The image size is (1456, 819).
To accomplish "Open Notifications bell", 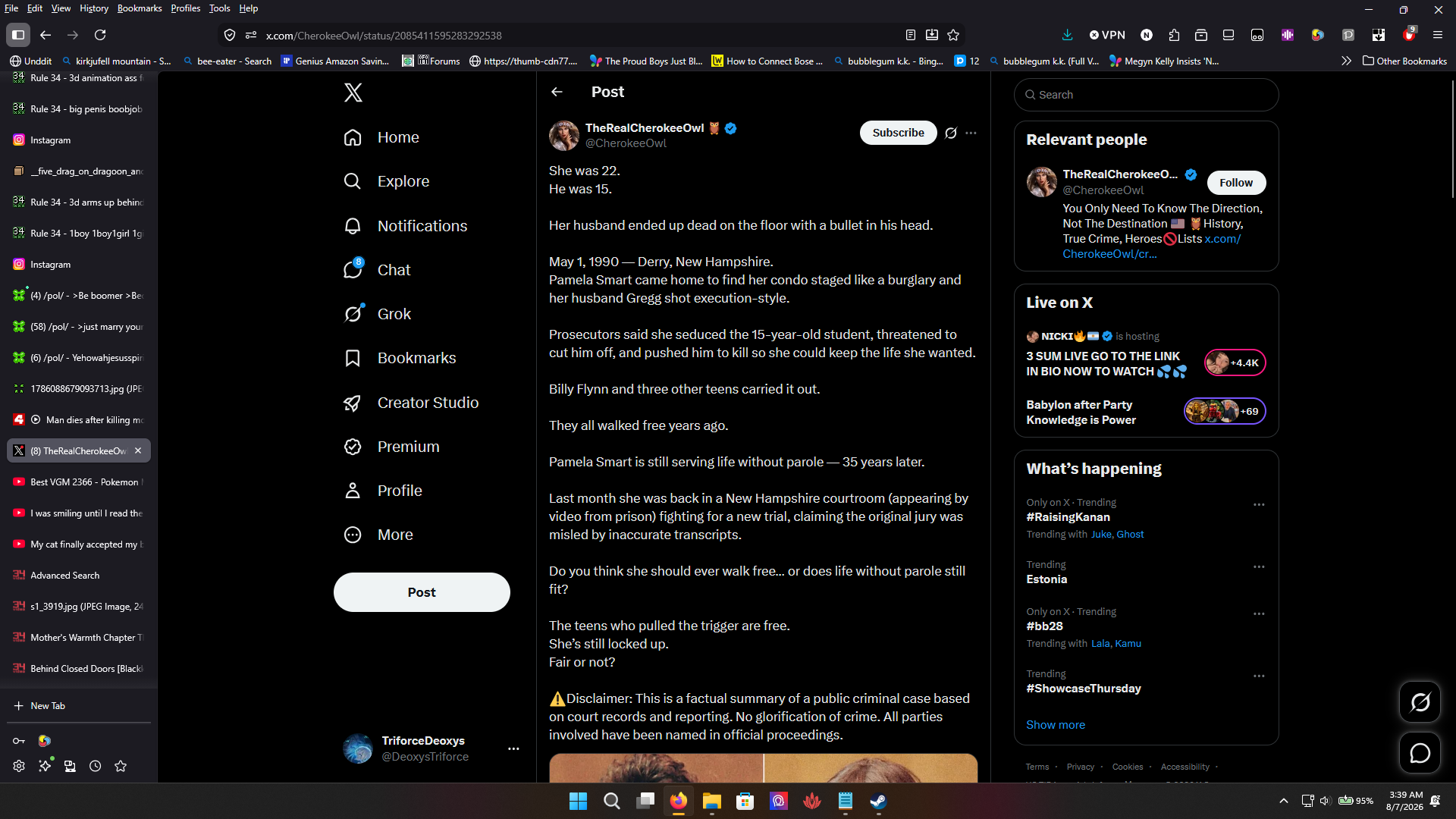I will tap(406, 226).
